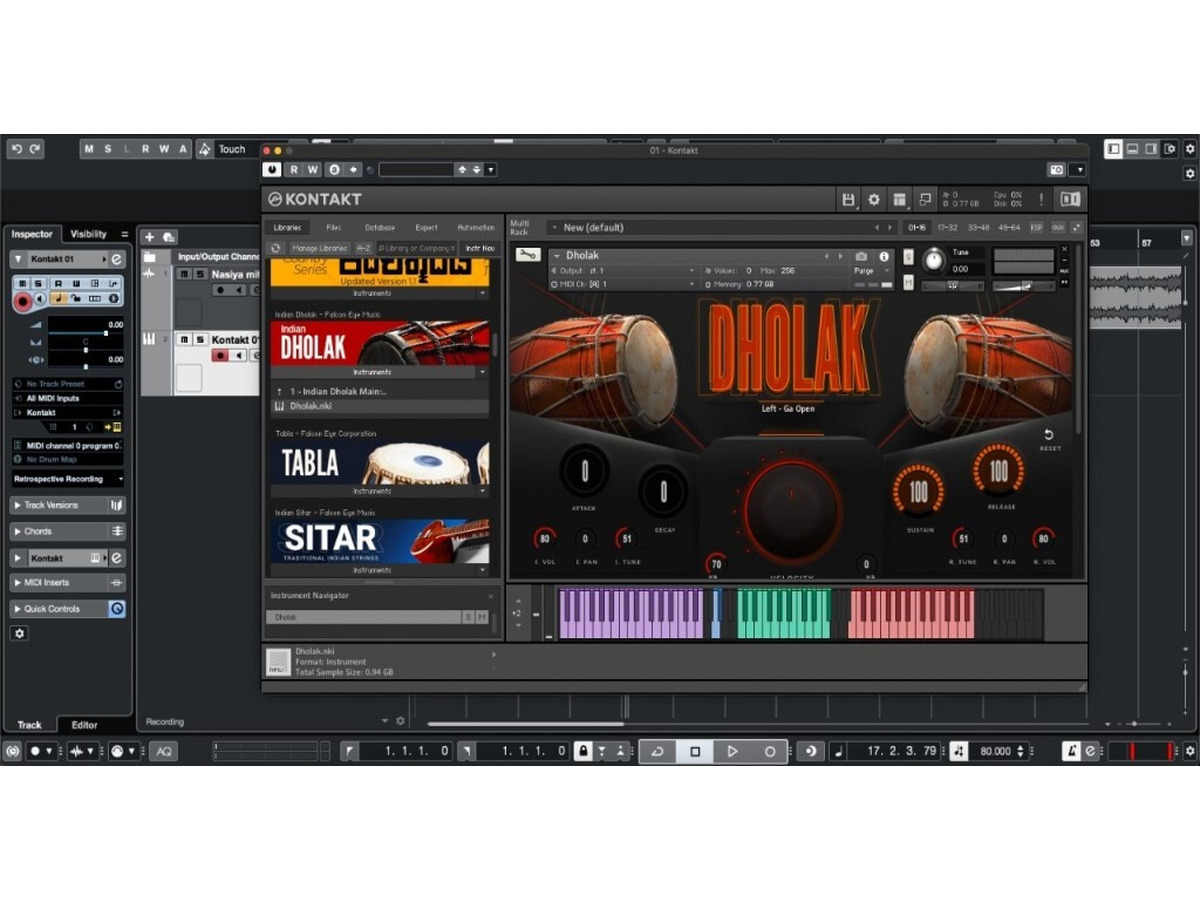Switch to the Database tab in Kontakt
This screenshot has width=1200, height=900.
click(x=379, y=228)
